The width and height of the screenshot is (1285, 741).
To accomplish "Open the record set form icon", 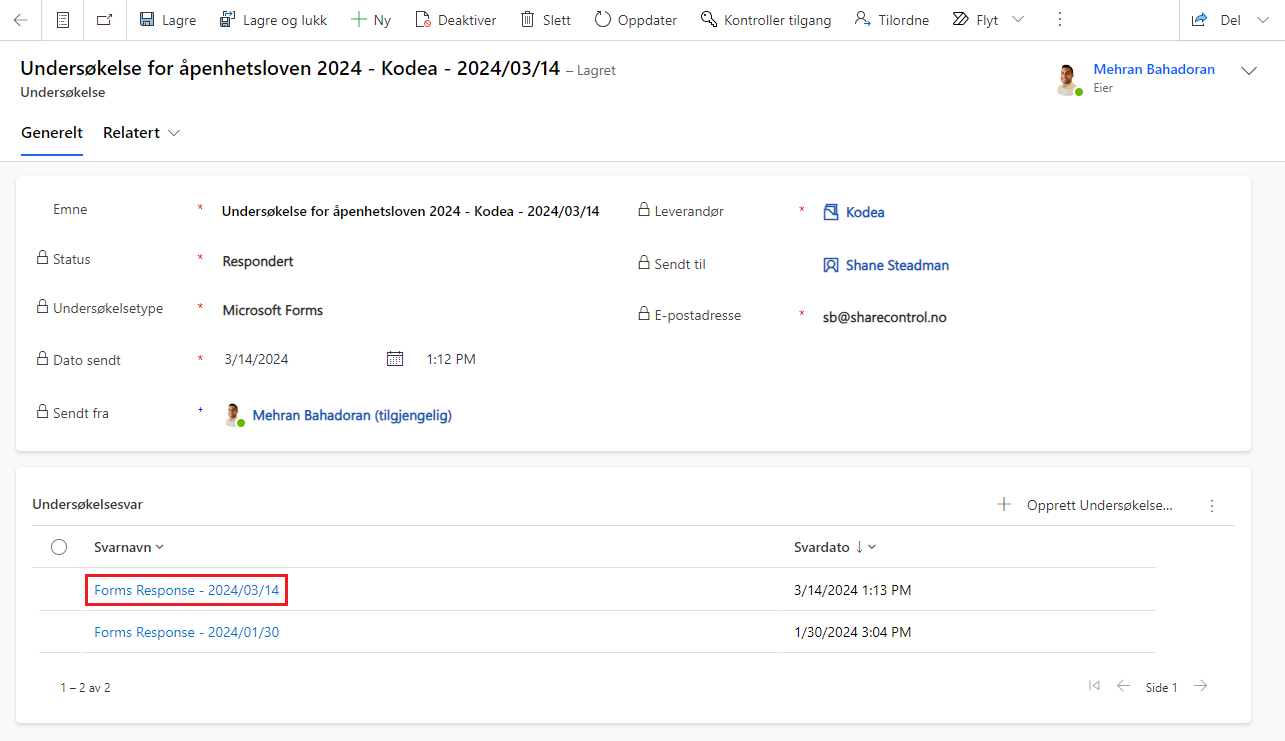I will tap(63, 20).
